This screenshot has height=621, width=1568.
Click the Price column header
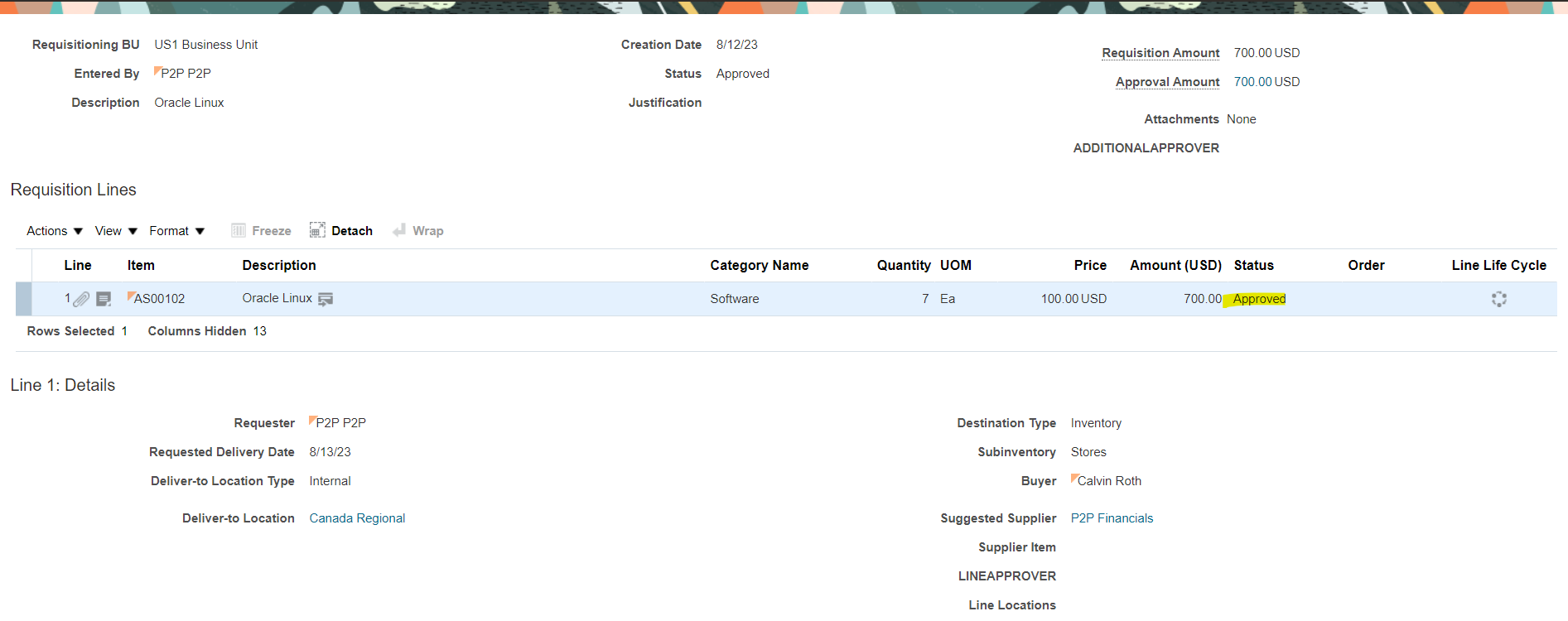pos(1090,266)
